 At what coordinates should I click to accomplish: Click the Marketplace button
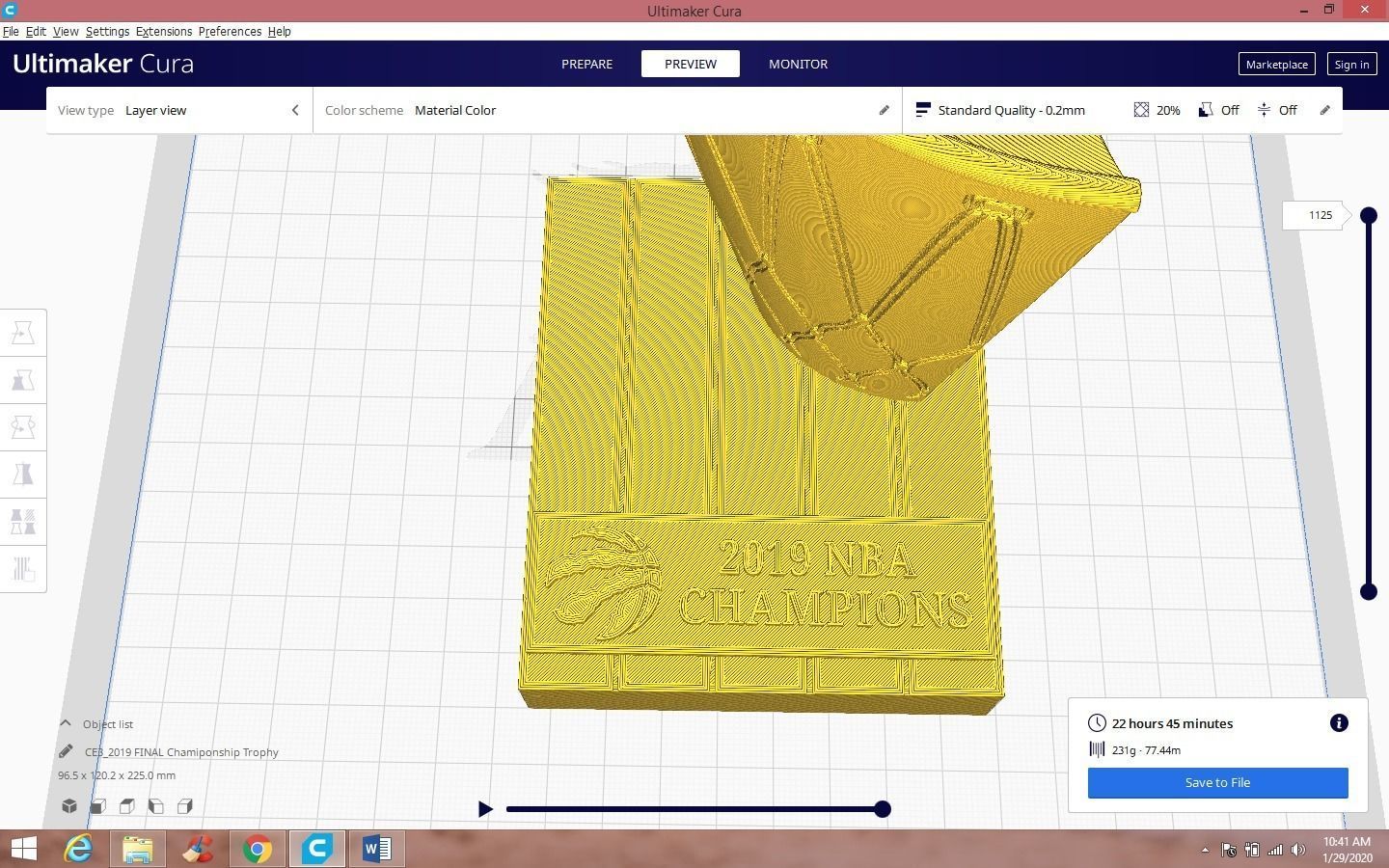[1276, 64]
